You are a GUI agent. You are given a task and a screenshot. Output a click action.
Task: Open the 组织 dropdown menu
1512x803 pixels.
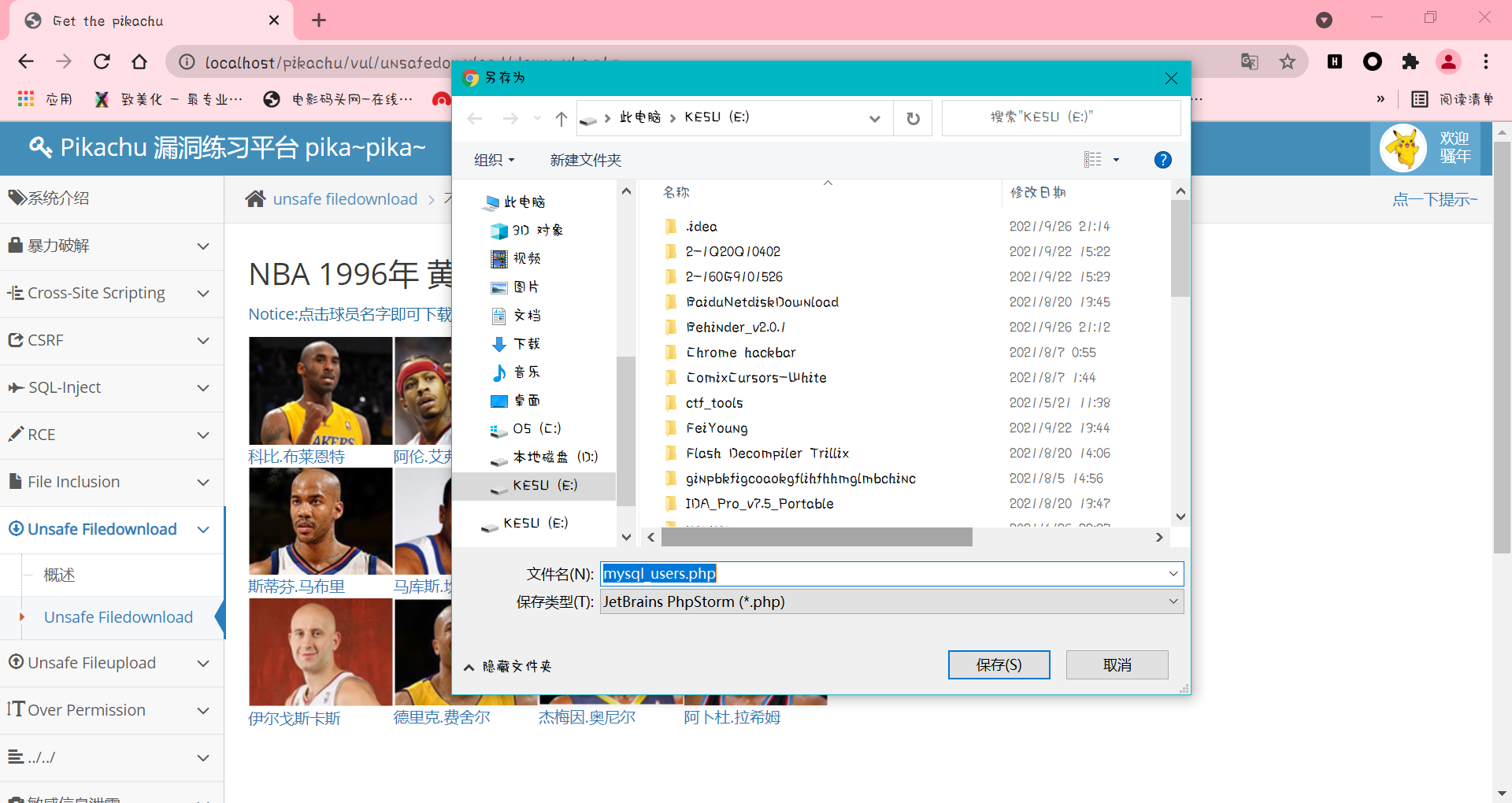pos(494,160)
